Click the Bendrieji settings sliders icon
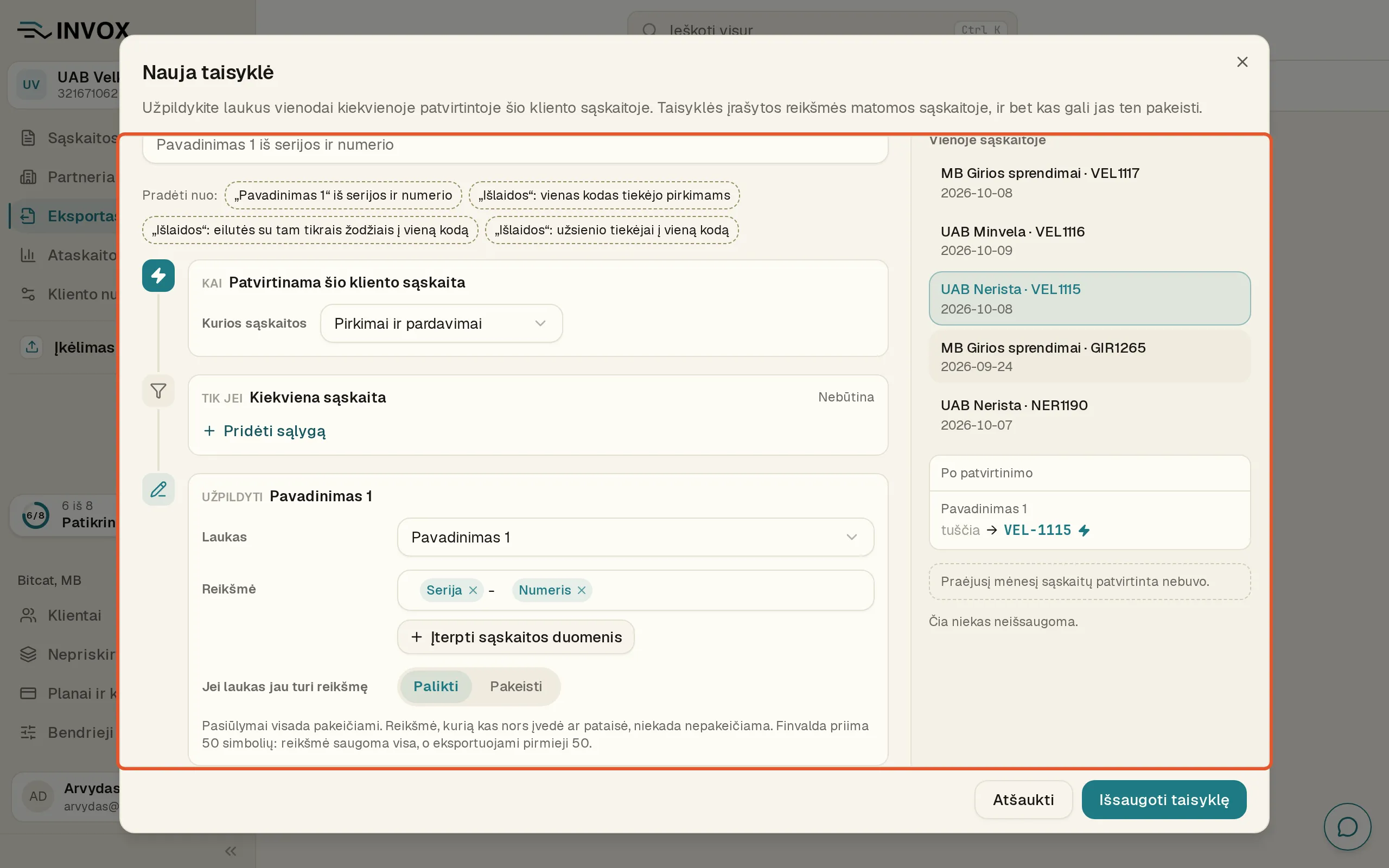This screenshot has height=868, width=1389. coord(28,732)
